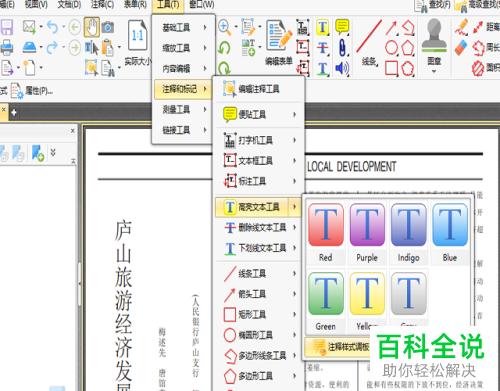Click the yellow sticky note toolbar icon
The height and width of the screenshot is (391, 500).
[342, 27]
